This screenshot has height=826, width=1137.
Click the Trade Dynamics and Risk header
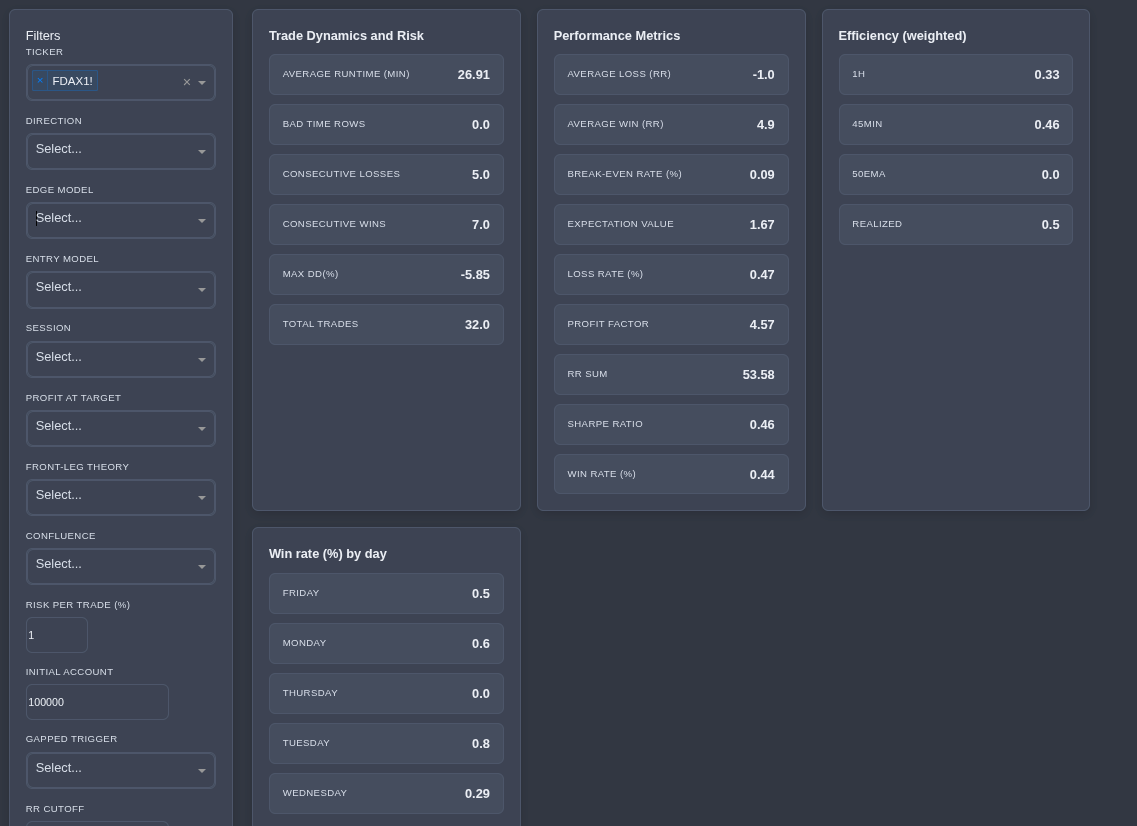(346, 35)
